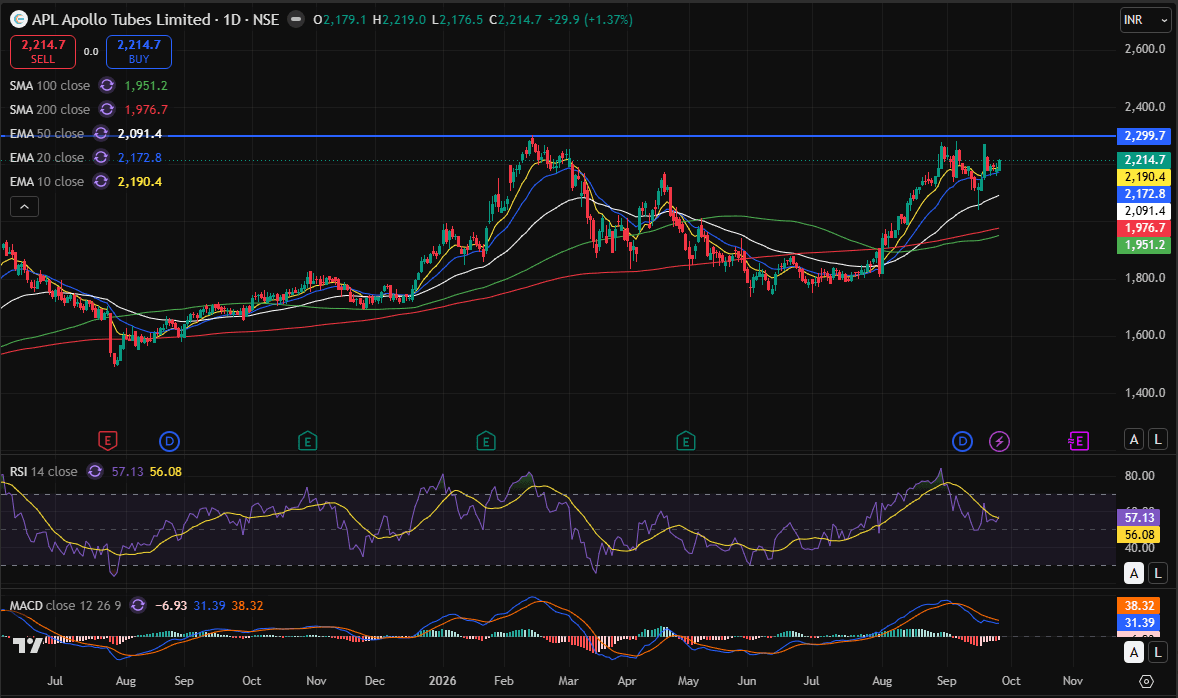Screen dimensions: 1178x698
Task: Click the purple 57.13 RSI value label
Action: click(1139, 518)
